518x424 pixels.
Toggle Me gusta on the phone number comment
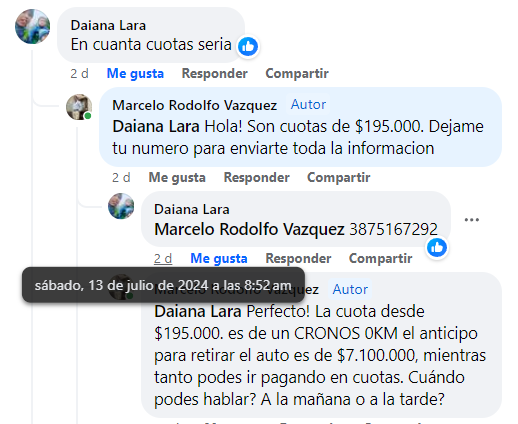pos(219,259)
